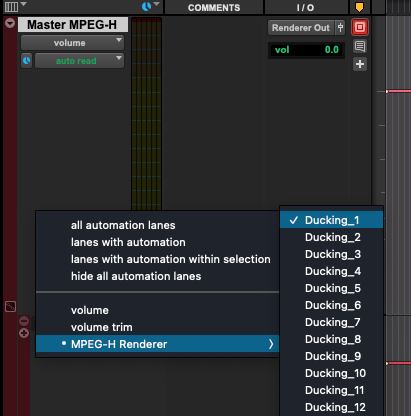Select Ducking_10 from the submenu

[332, 373]
